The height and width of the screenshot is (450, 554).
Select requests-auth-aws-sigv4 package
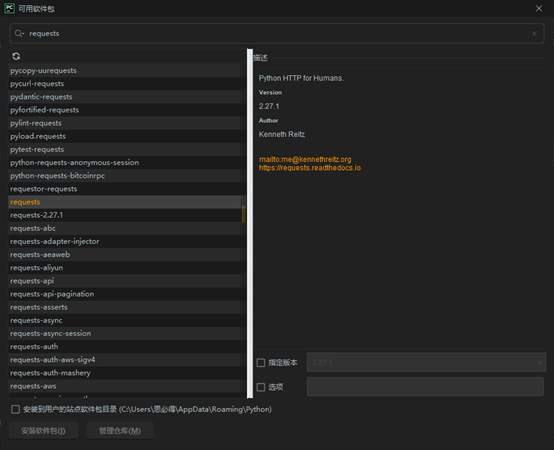(125, 360)
